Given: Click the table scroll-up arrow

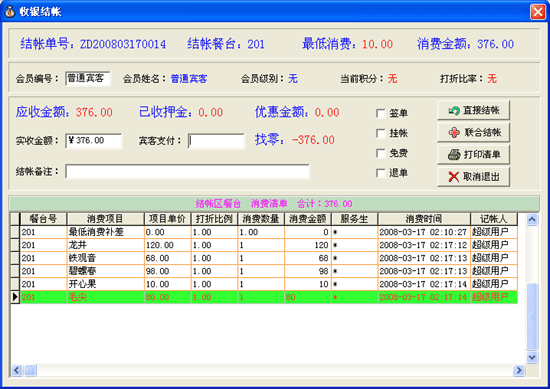Looking at the screenshot, I should (x=532, y=220).
